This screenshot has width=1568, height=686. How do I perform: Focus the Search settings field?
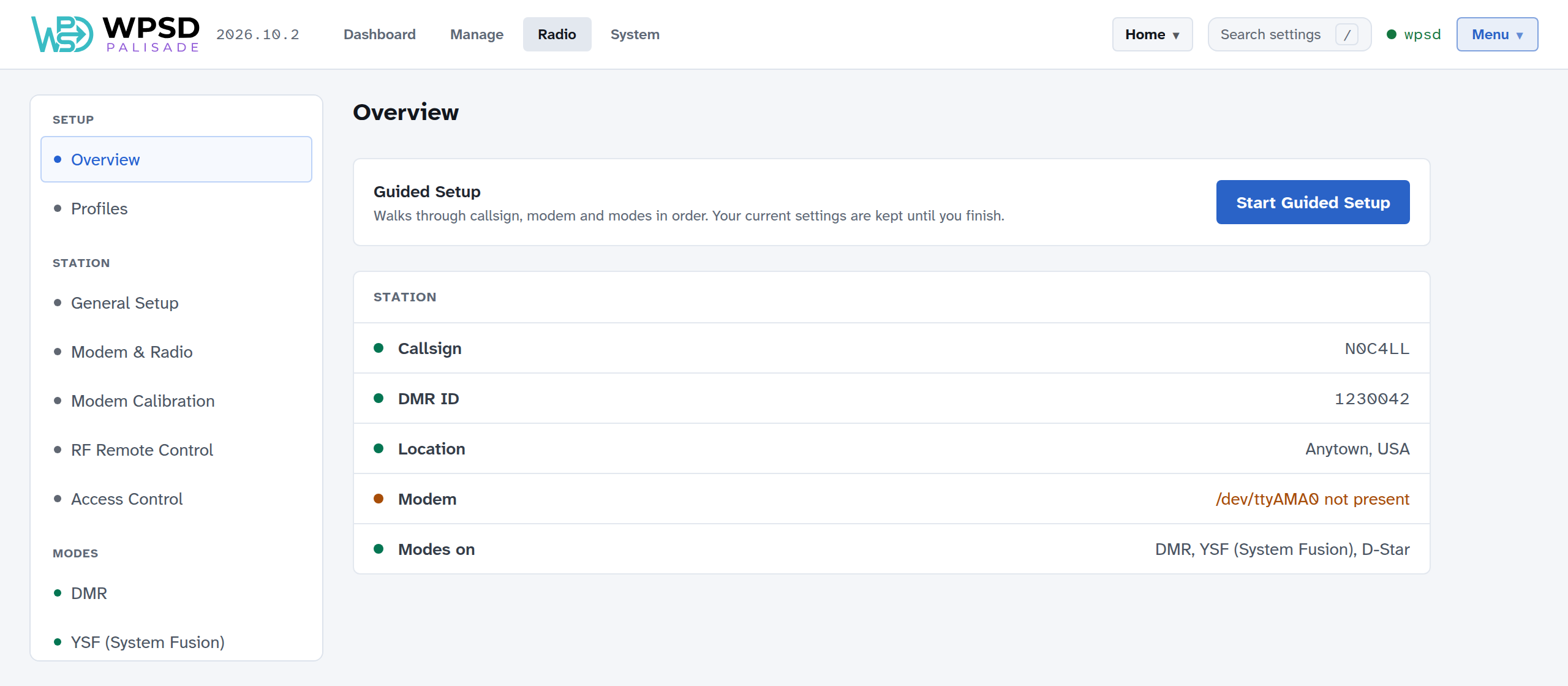1289,34
